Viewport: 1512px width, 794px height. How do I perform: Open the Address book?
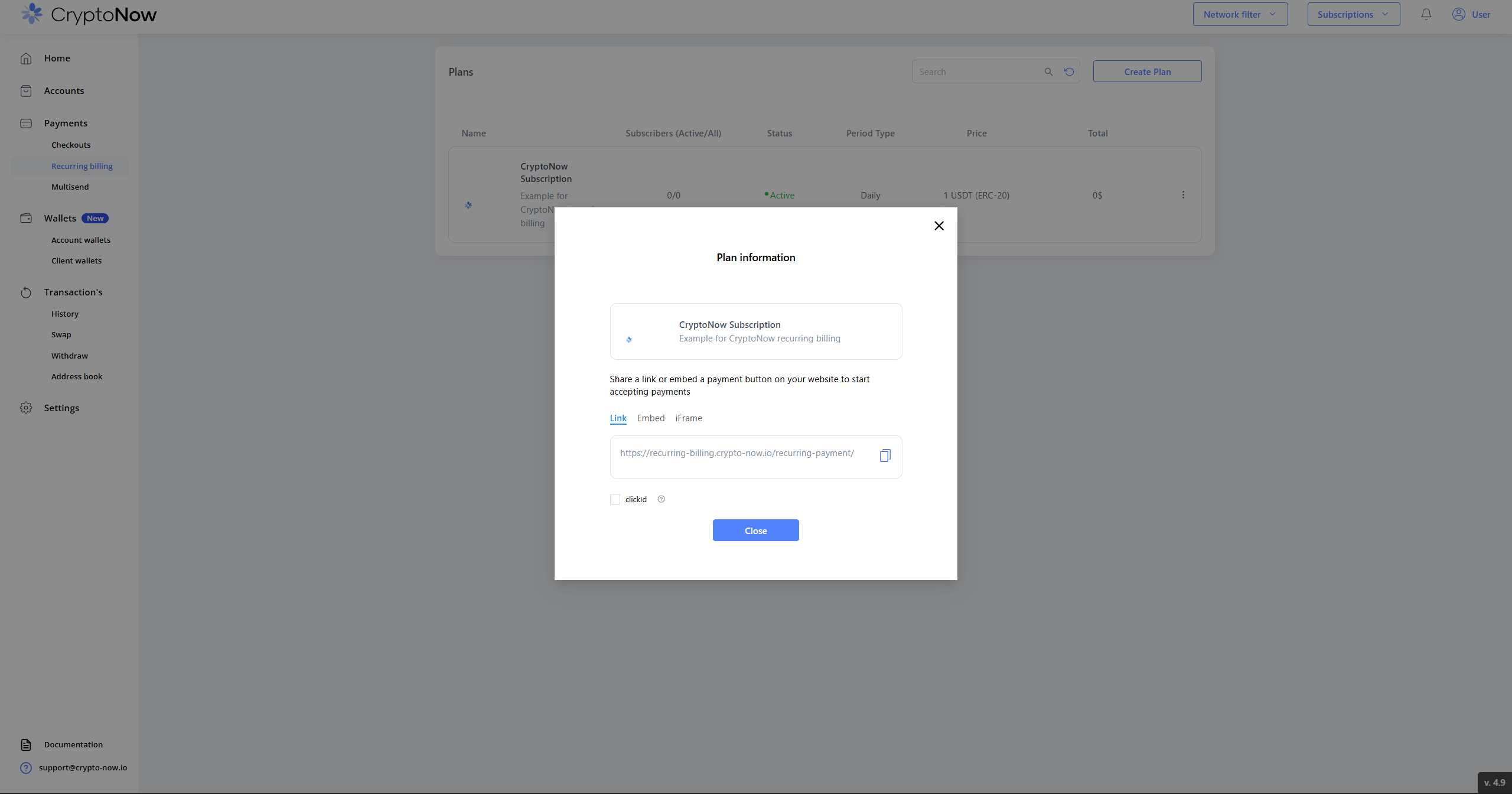77,376
